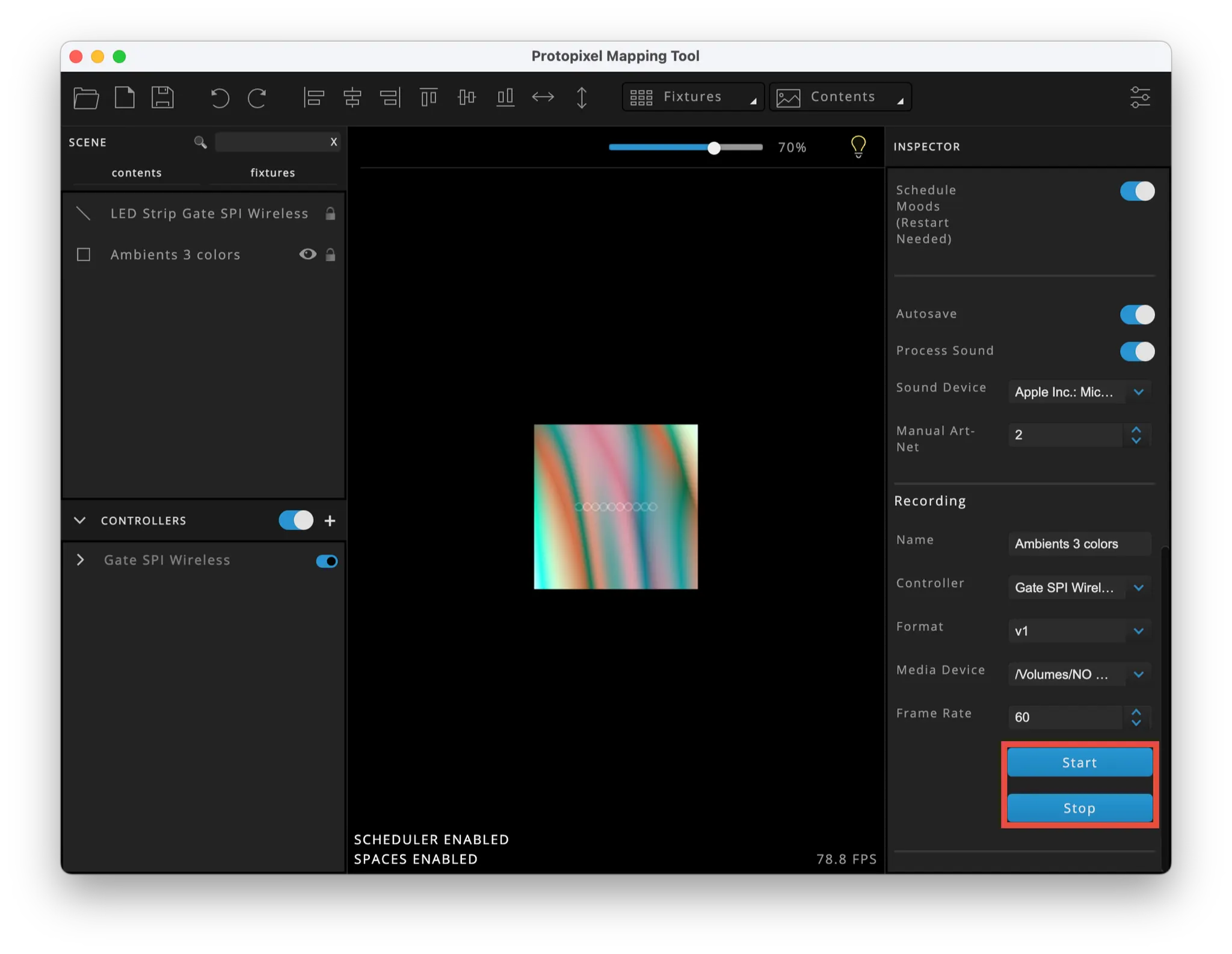Toggle lock on LED Strip Gate SPI Wireless

(x=330, y=214)
